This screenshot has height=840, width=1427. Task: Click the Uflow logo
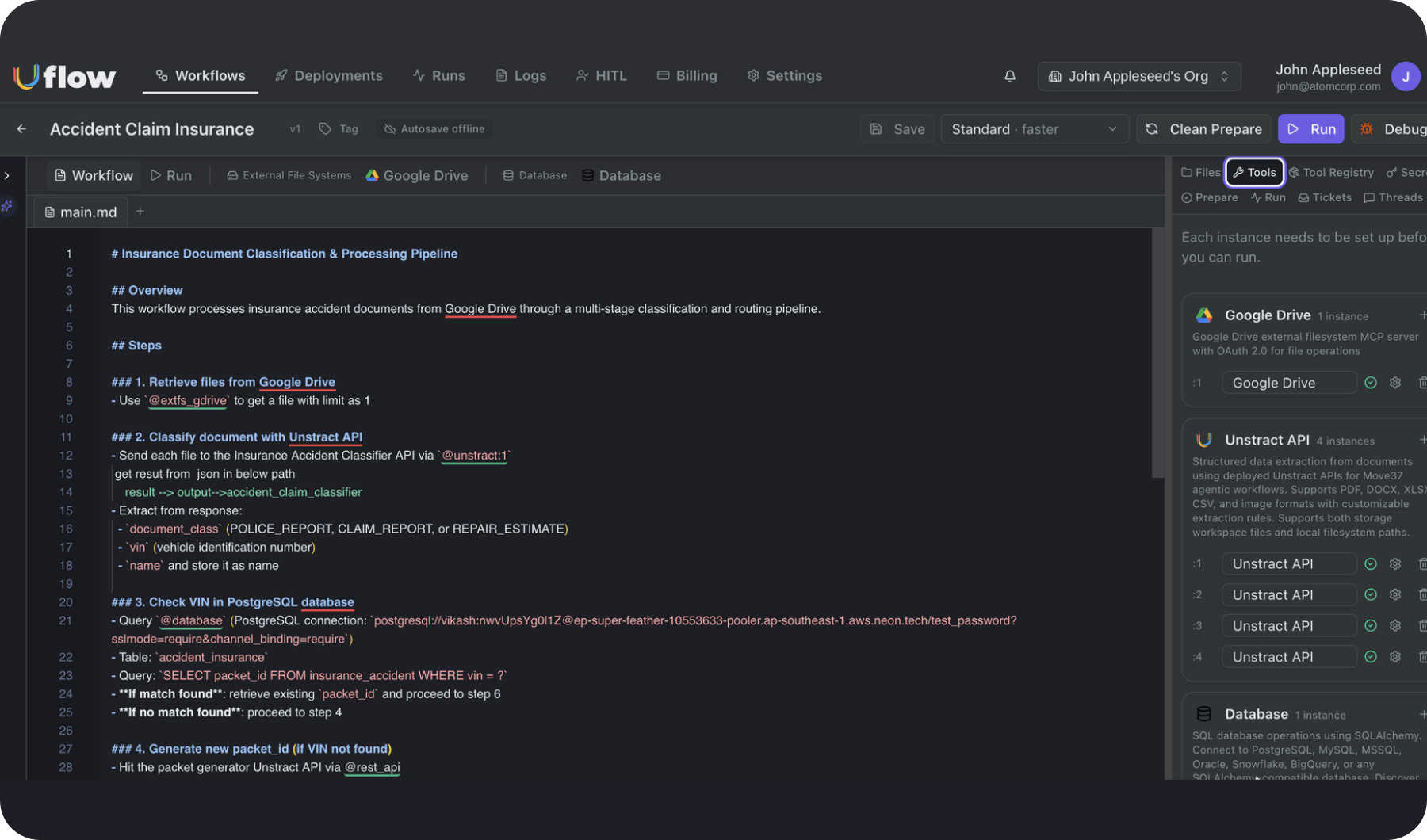tap(65, 76)
